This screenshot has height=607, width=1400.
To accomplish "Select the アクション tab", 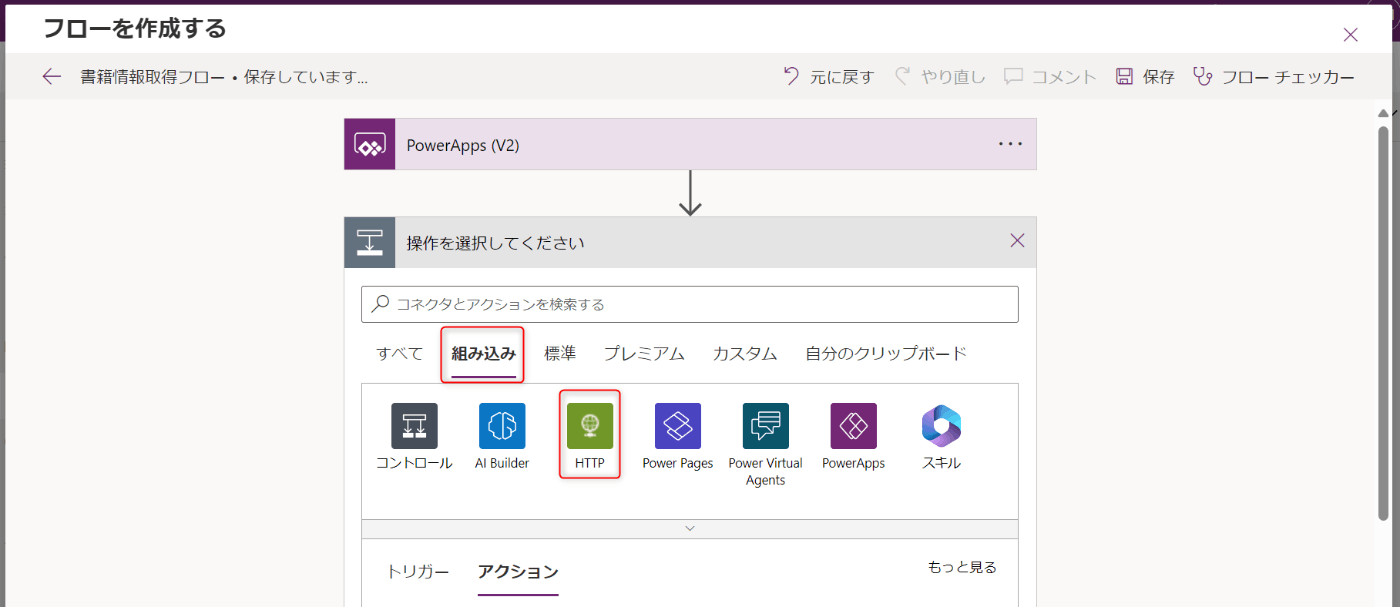I will pos(518,572).
